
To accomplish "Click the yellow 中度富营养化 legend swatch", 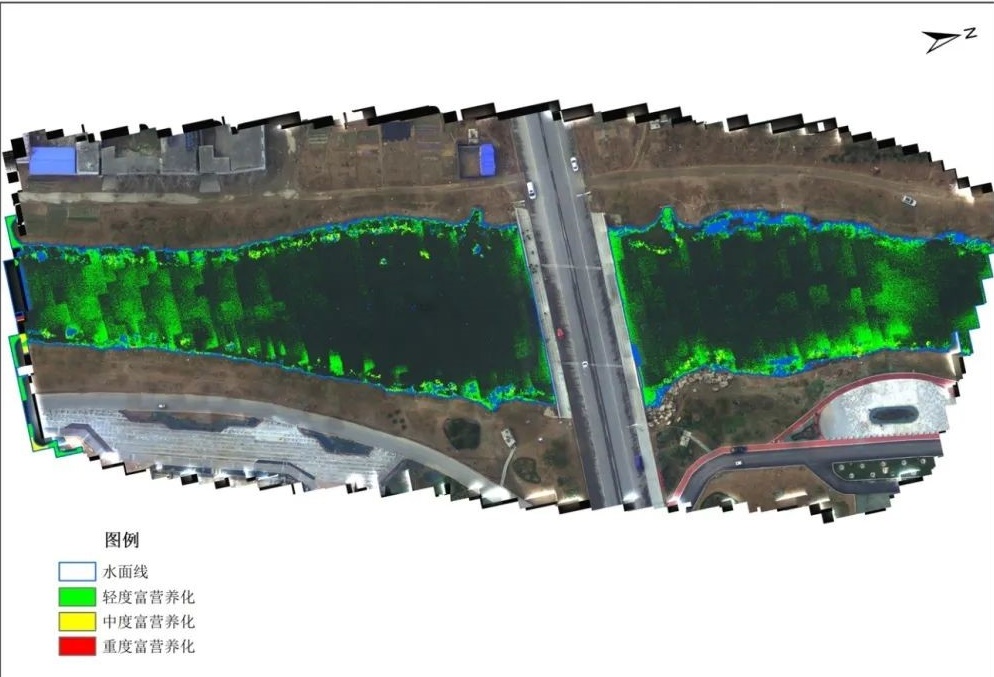I will [x=77, y=621].
